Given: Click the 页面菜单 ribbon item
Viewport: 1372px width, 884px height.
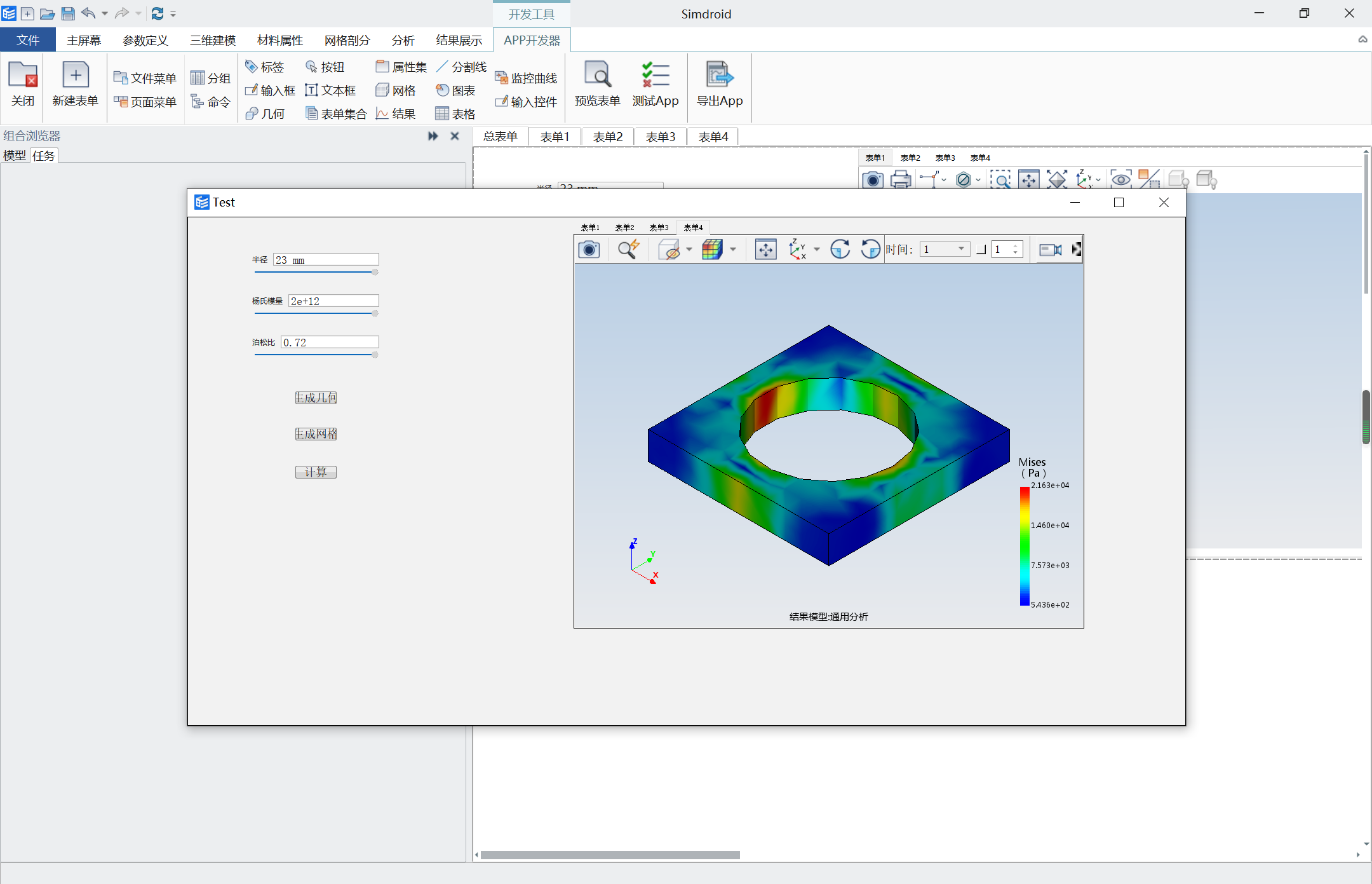Looking at the screenshot, I should pyautogui.click(x=145, y=102).
